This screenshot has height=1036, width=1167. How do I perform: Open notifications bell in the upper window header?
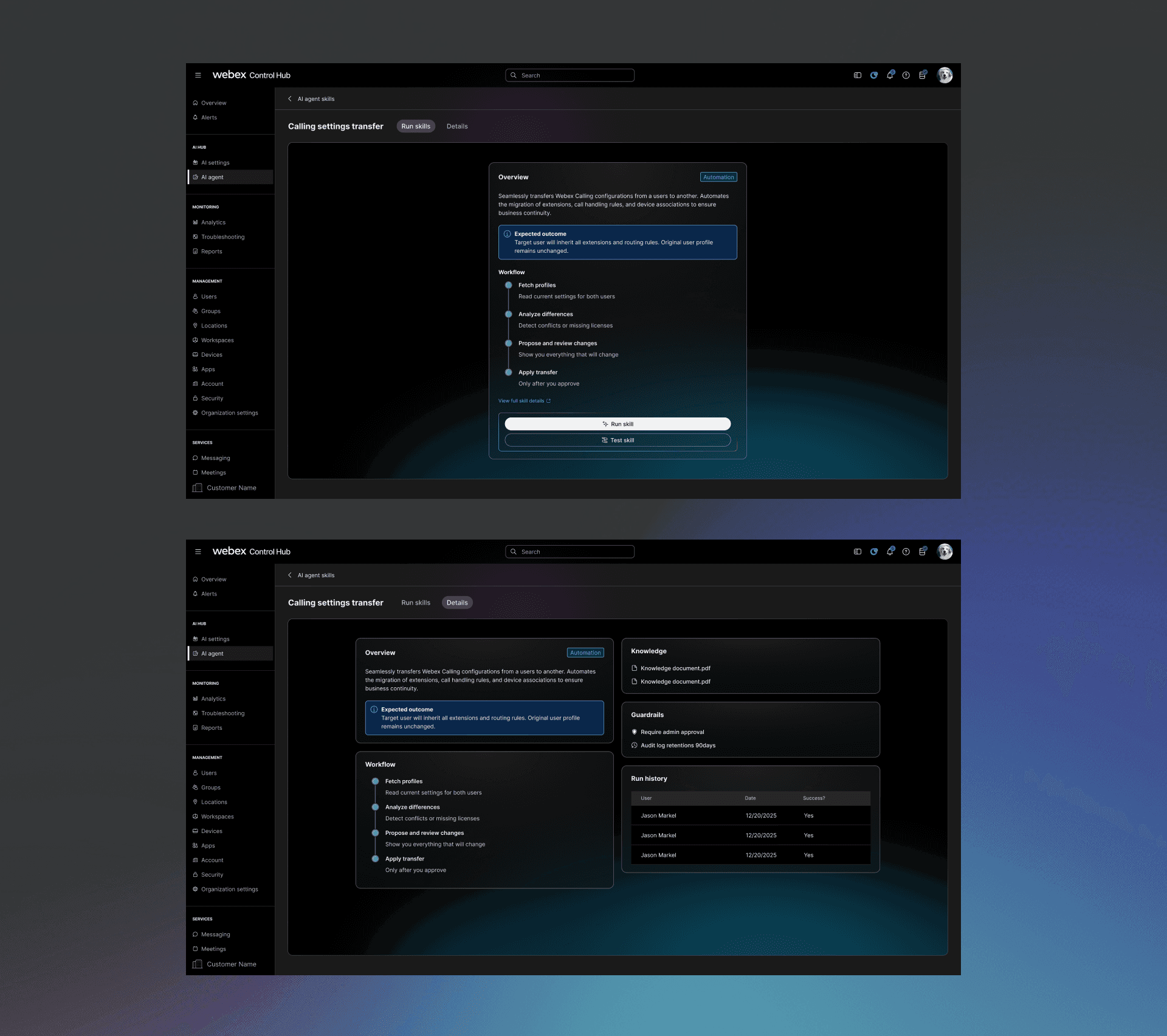(x=890, y=75)
